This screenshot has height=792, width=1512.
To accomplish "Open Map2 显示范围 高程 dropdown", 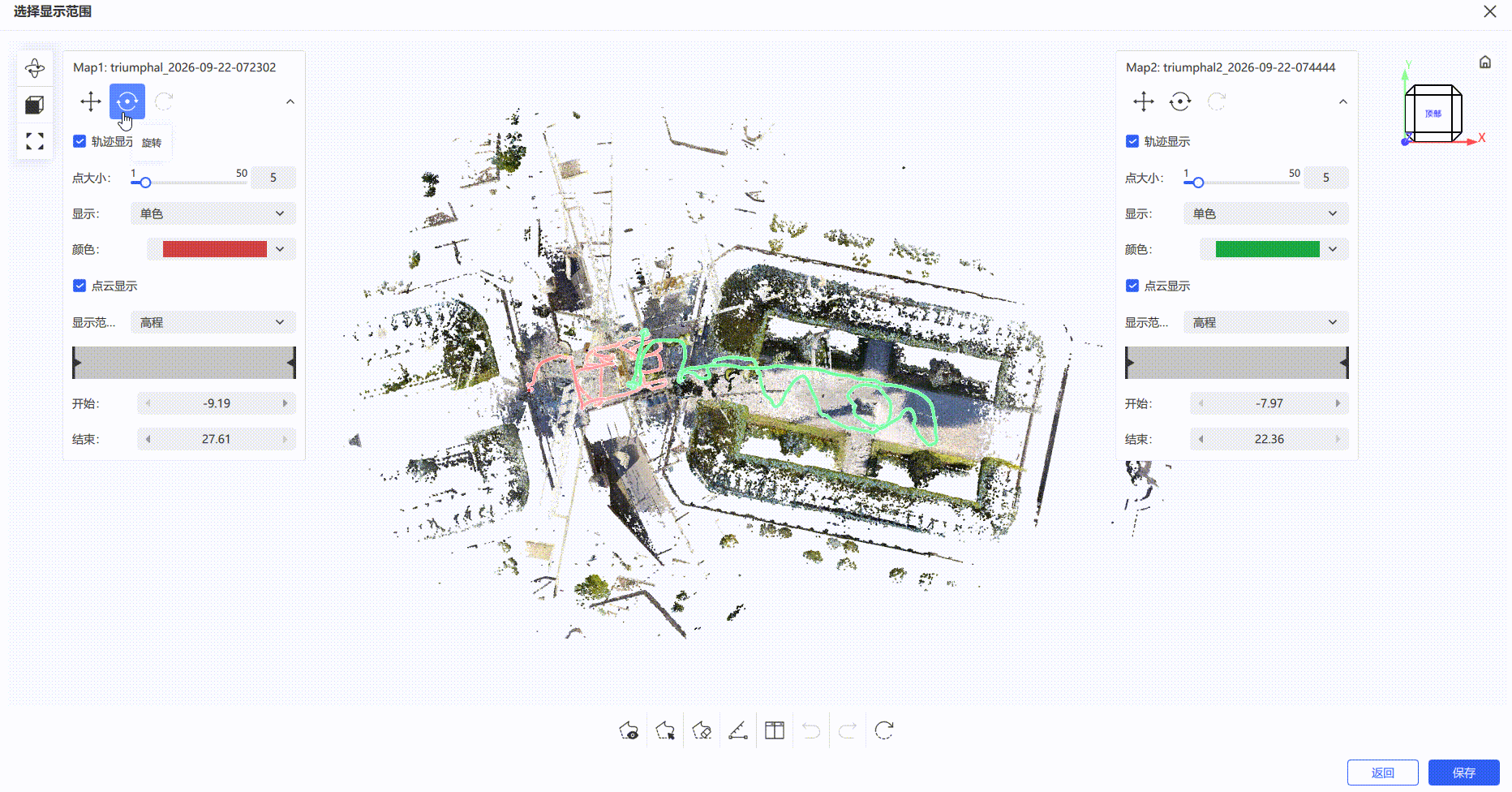I will tap(1266, 322).
